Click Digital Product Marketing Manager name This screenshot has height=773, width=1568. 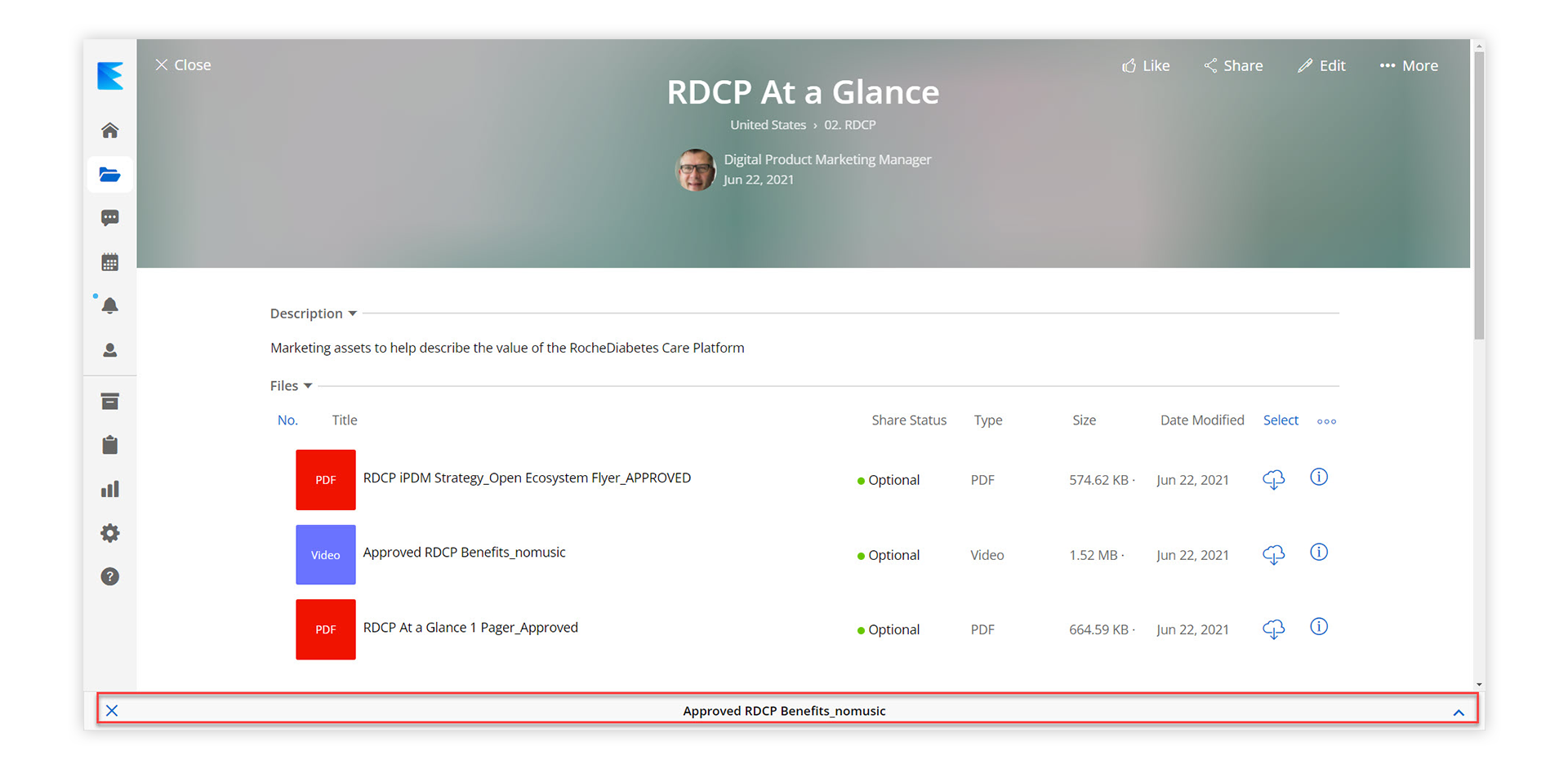pos(827,159)
